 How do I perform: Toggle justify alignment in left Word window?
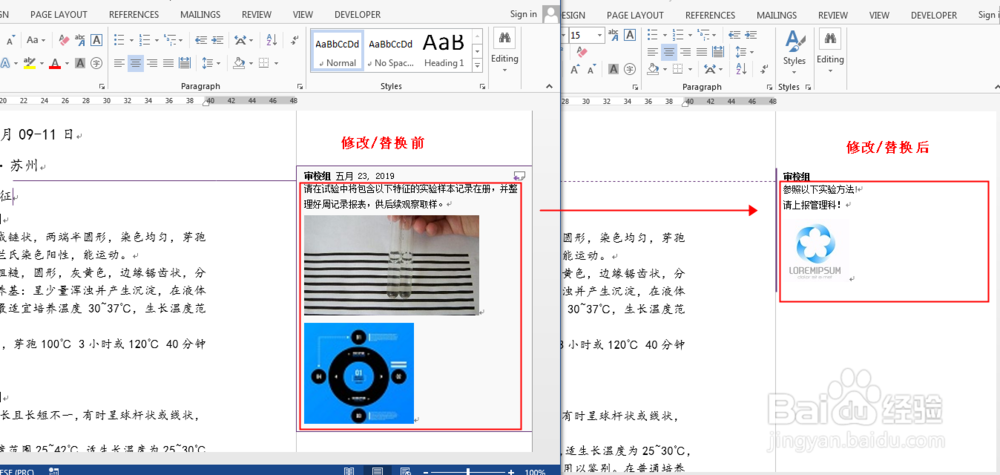point(168,62)
